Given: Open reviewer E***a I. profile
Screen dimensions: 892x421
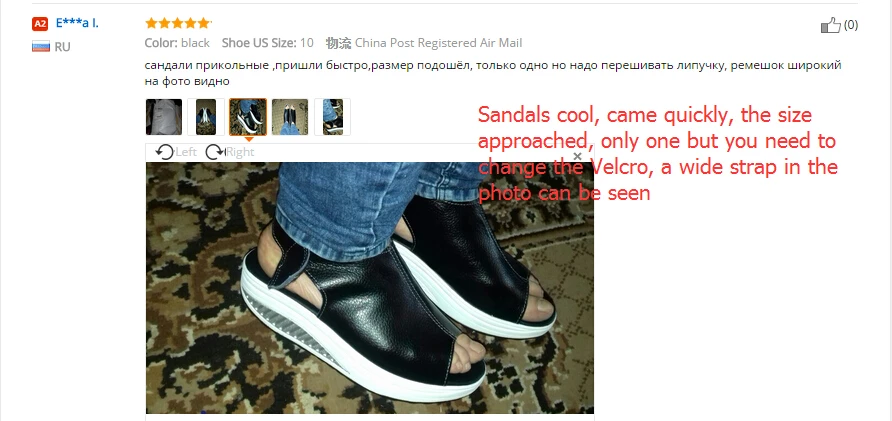Looking at the screenshot, I should (77, 23).
